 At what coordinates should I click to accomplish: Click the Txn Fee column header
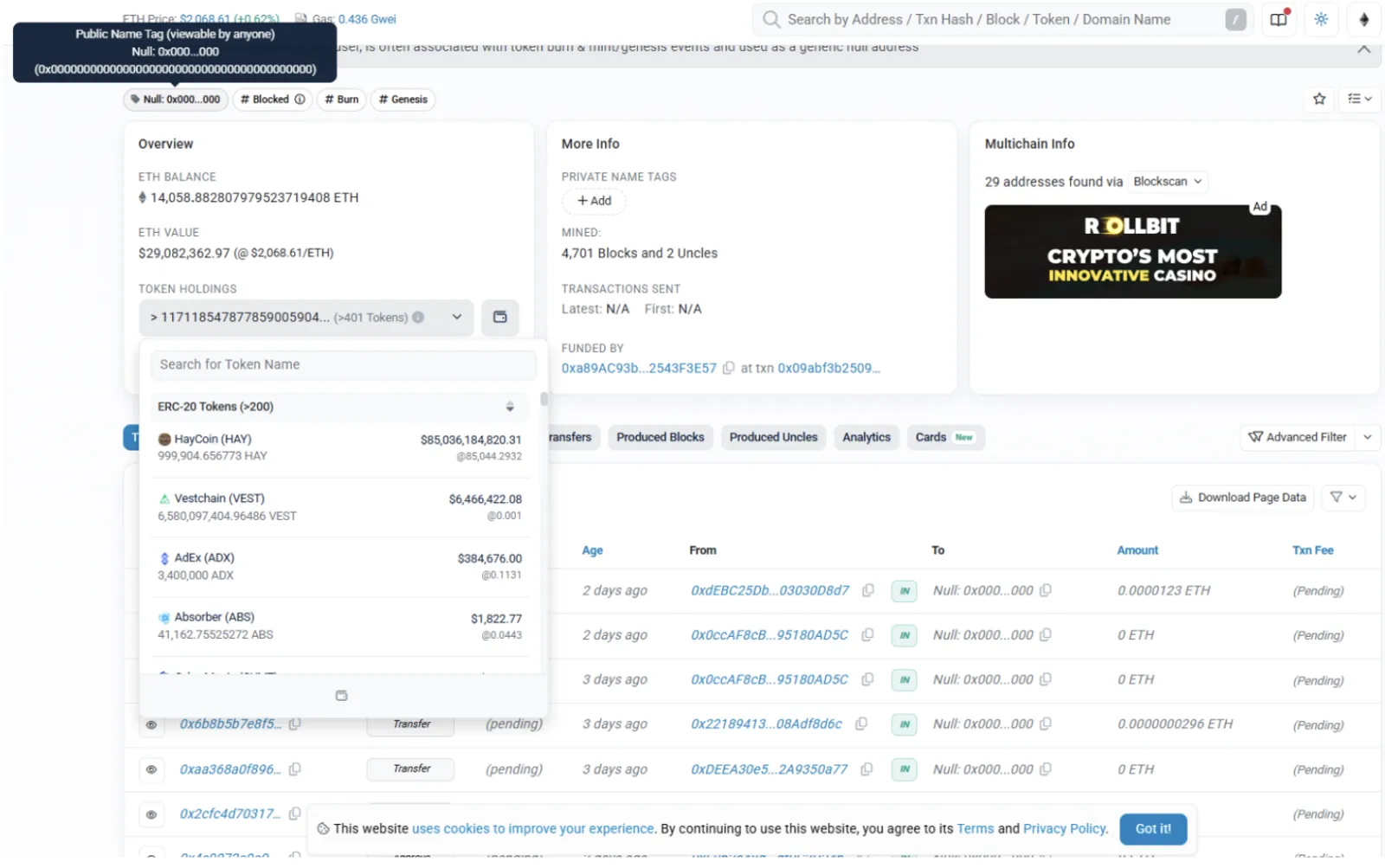pyautogui.click(x=1312, y=551)
